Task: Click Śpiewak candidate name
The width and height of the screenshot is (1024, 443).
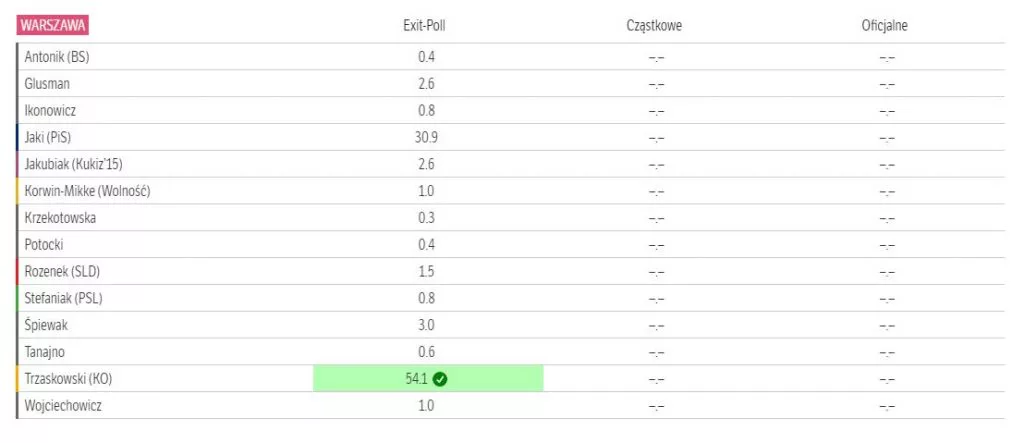Action: [46, 325]
